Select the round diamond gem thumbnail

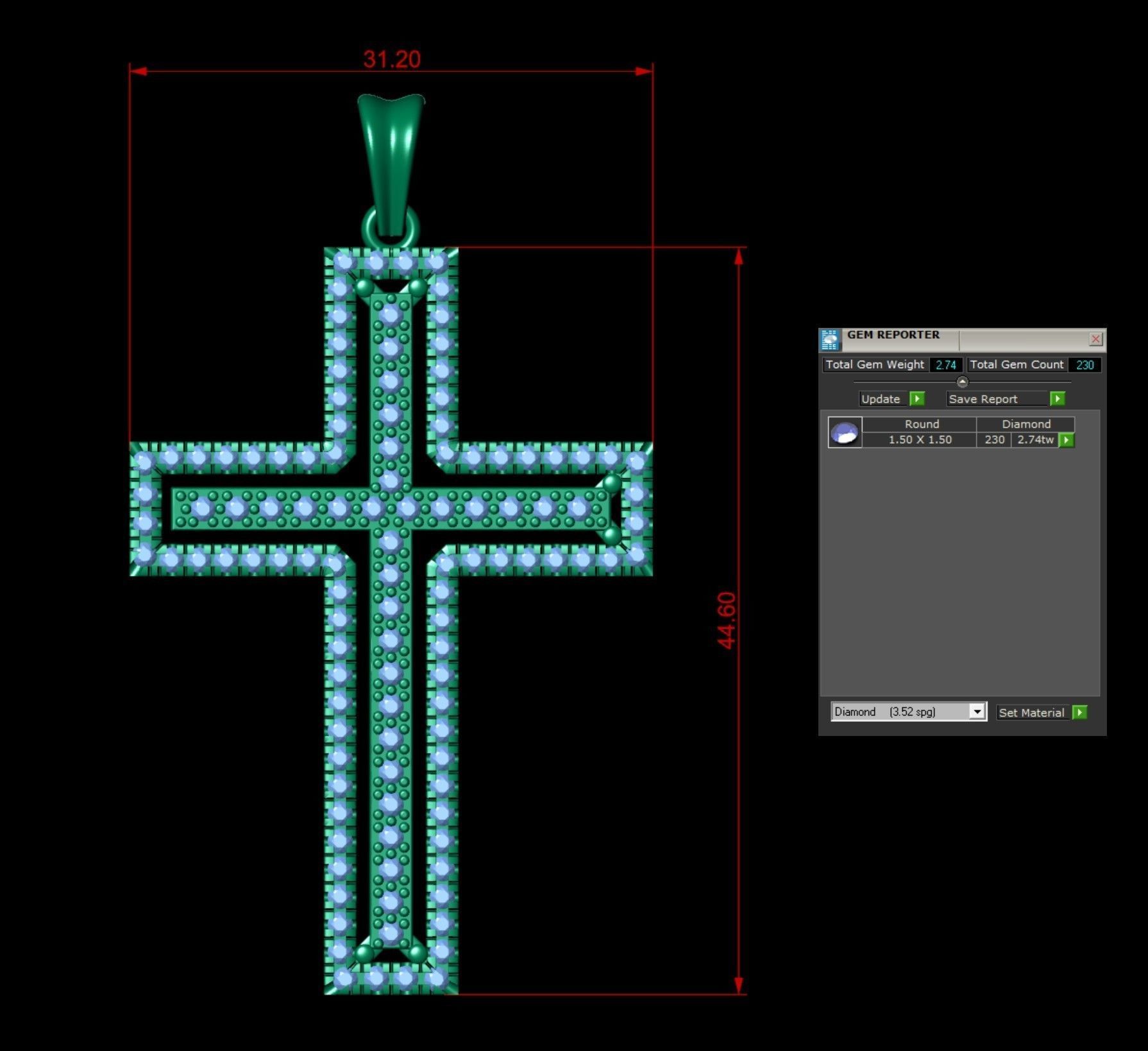click(x=845, y=432)
